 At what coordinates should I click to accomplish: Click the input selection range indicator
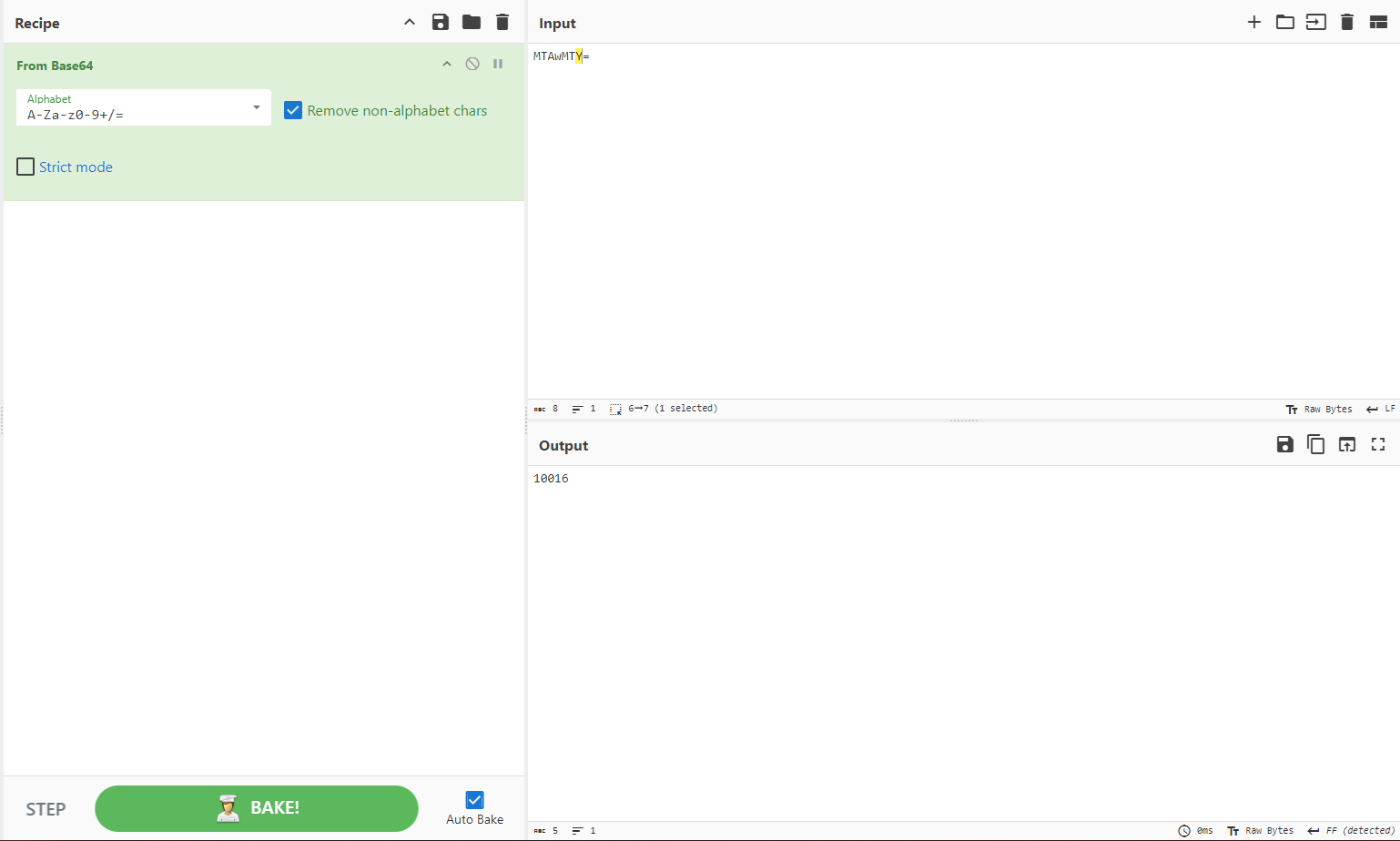pos(664,409)
